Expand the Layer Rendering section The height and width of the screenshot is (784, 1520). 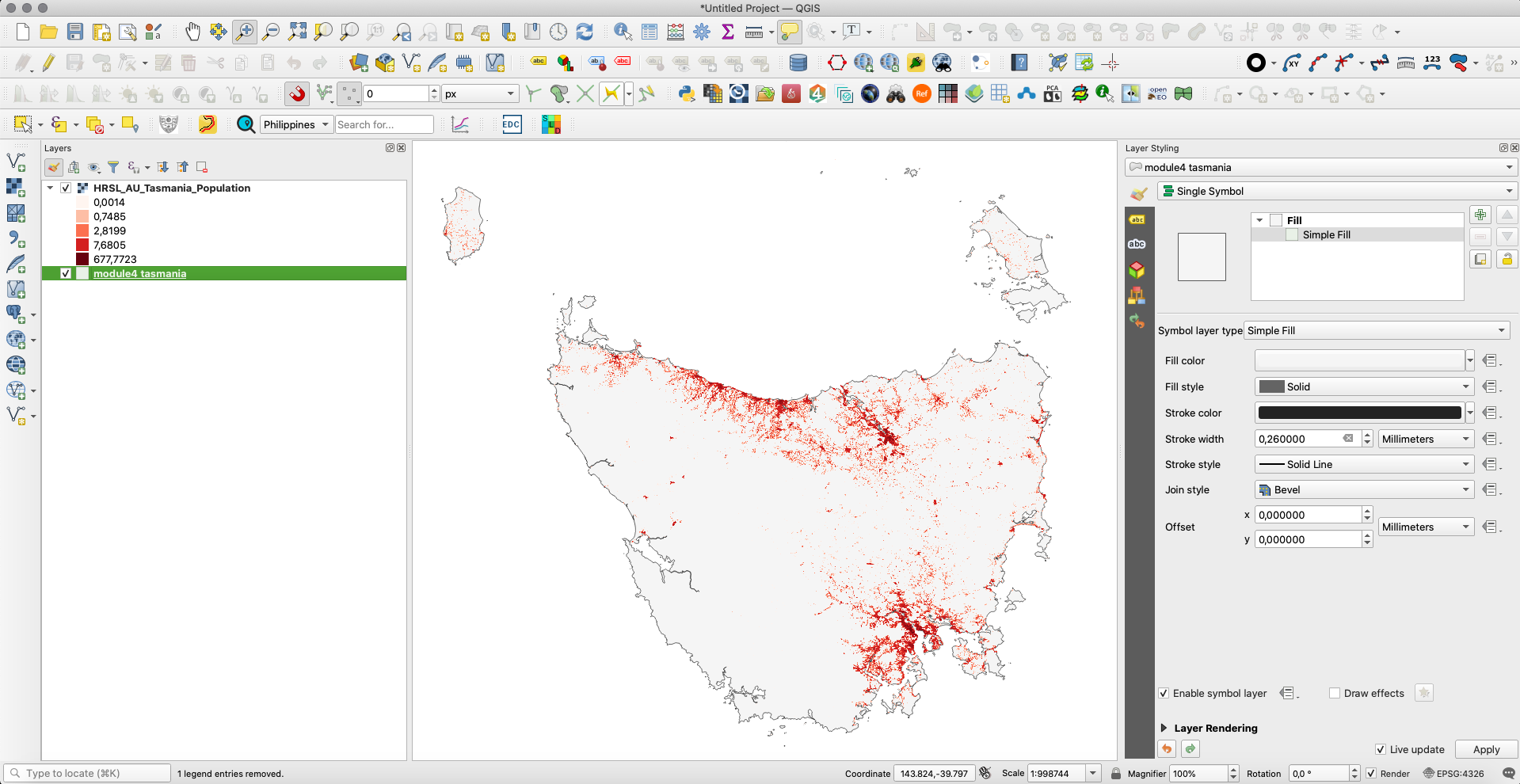pyautogui.click(x=1164, y=728)
